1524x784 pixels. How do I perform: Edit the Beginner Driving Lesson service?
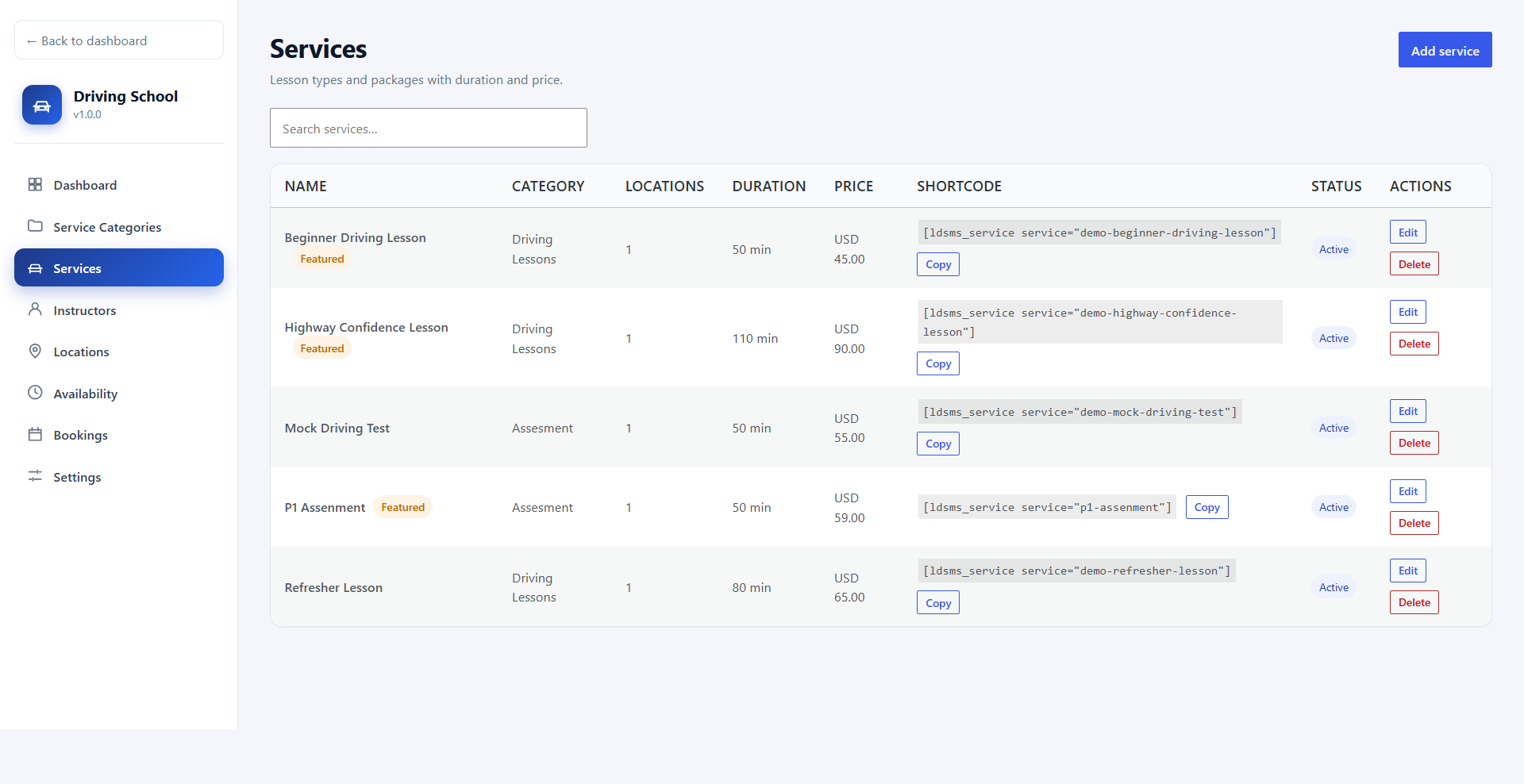click(x=1408, y=233)
